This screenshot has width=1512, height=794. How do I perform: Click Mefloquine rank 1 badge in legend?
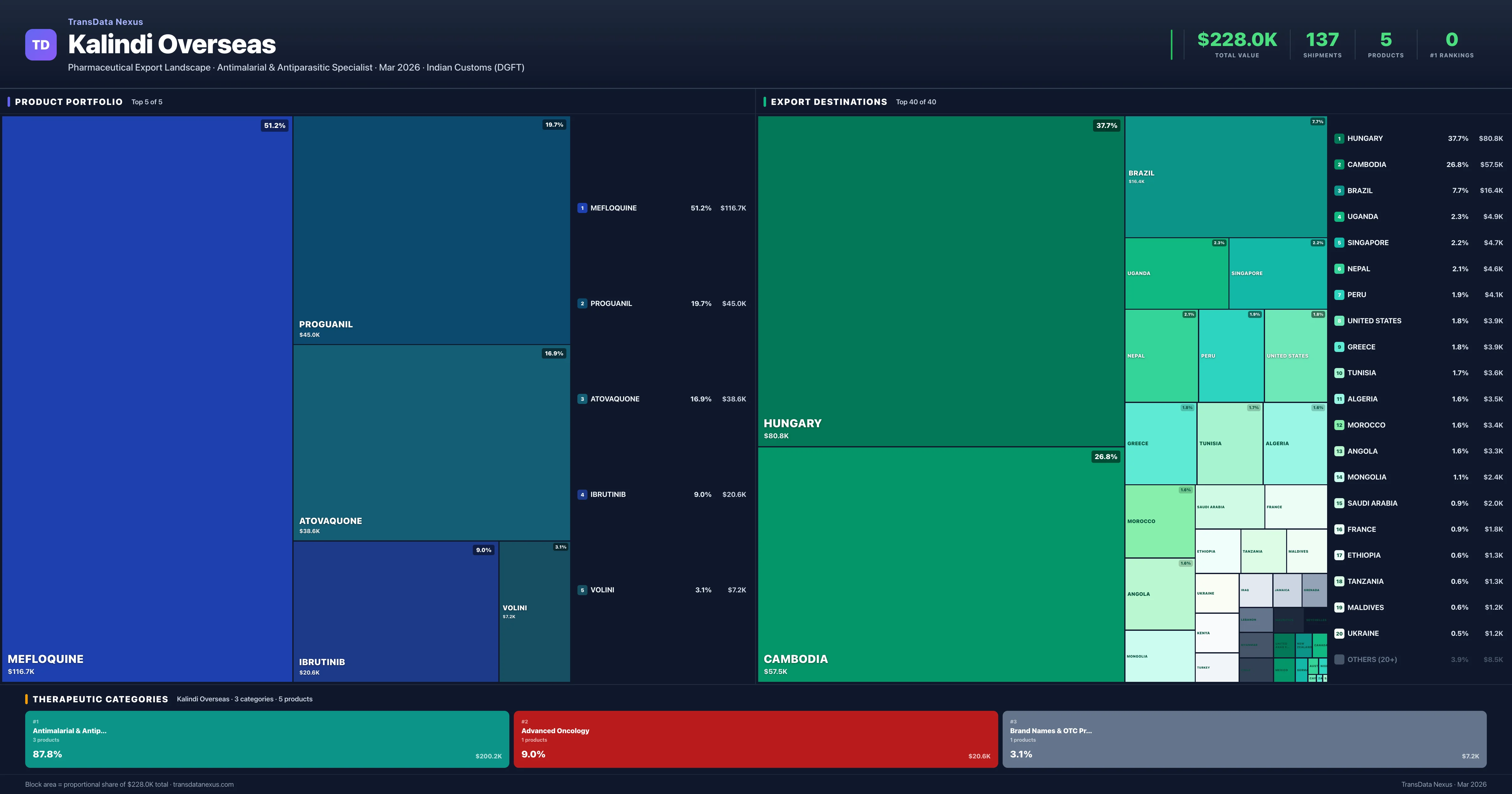582,208
